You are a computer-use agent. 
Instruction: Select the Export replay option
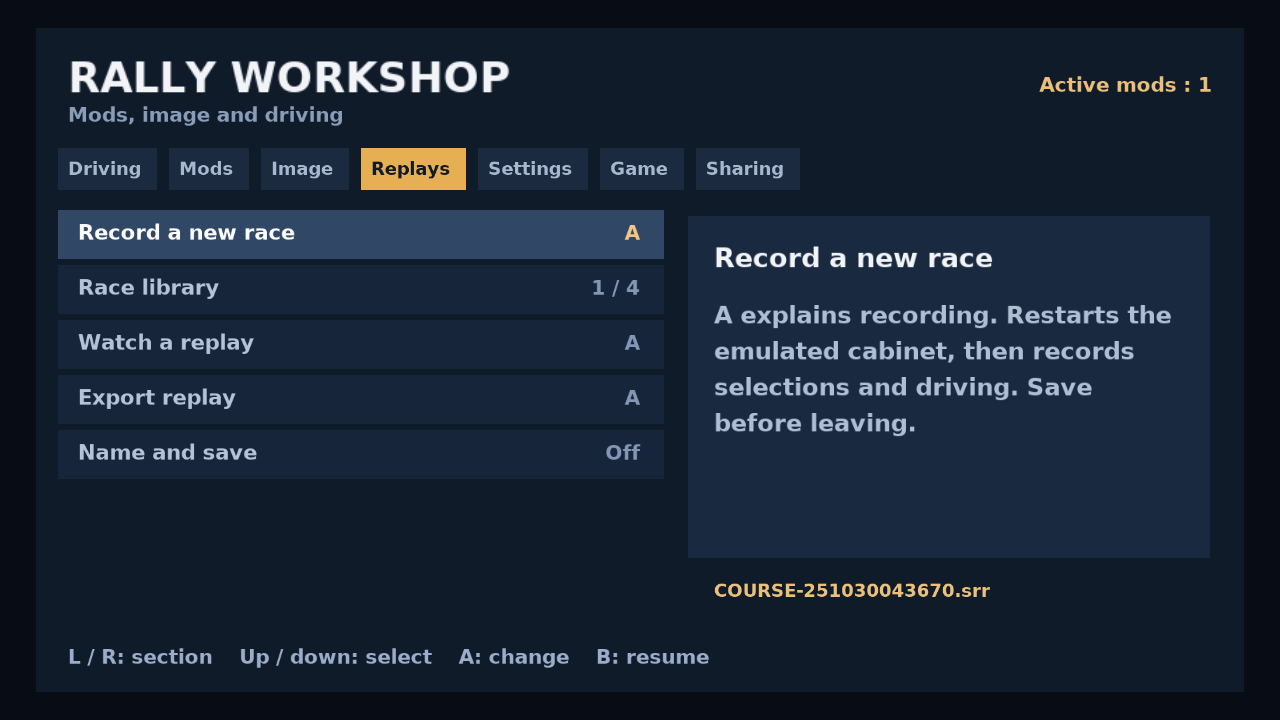click(x=361, y=399)
